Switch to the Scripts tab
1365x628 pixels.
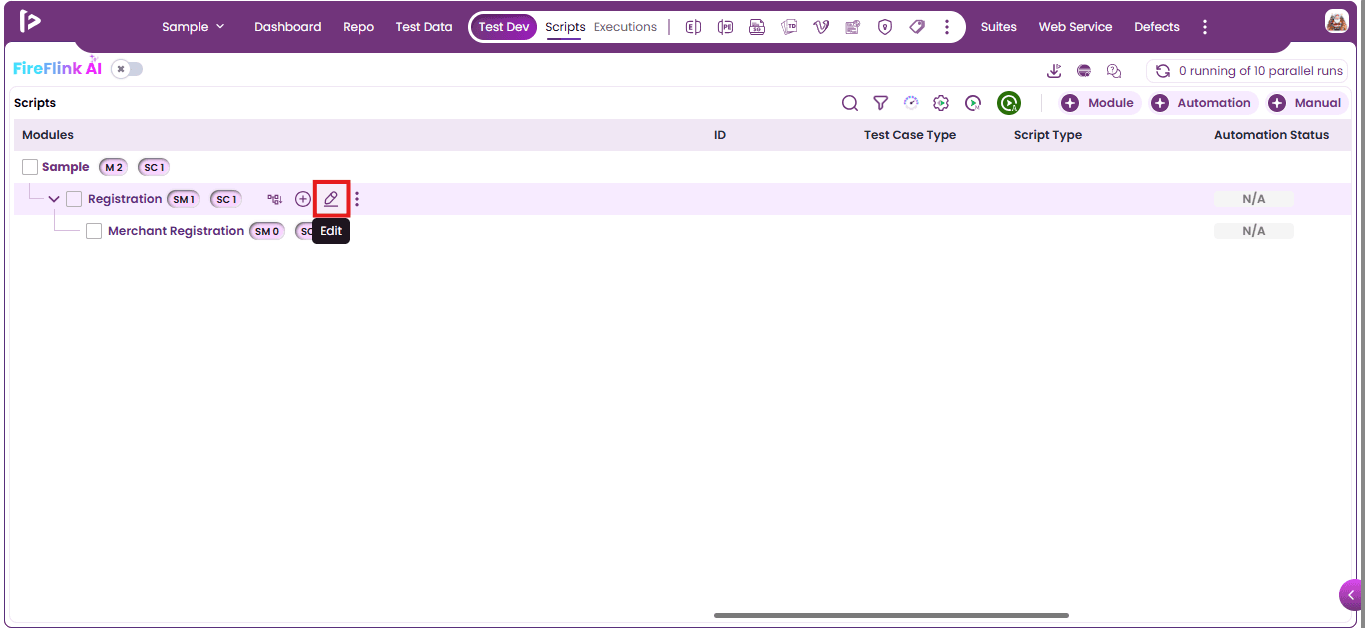coord(565,27)
